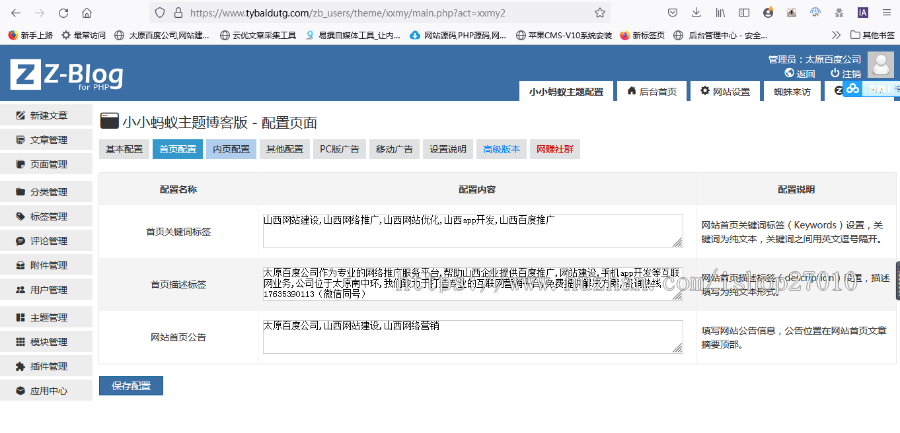The height and width of the screenshot is (433, 900).
Task: Open the 新手上路 bookmark
Action: click(x=31, y=35)
